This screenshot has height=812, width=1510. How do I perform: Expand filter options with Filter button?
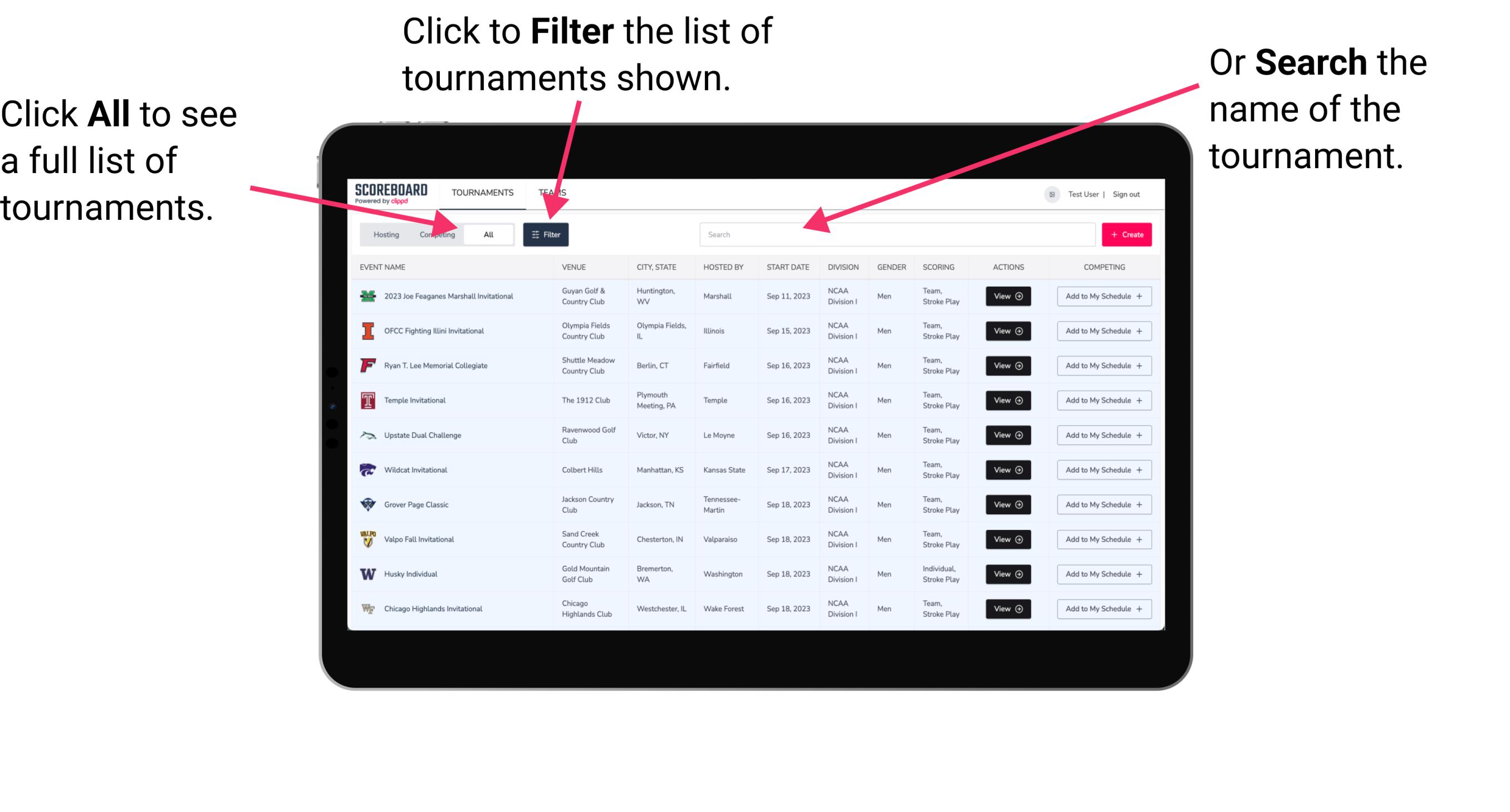point(546,234)
